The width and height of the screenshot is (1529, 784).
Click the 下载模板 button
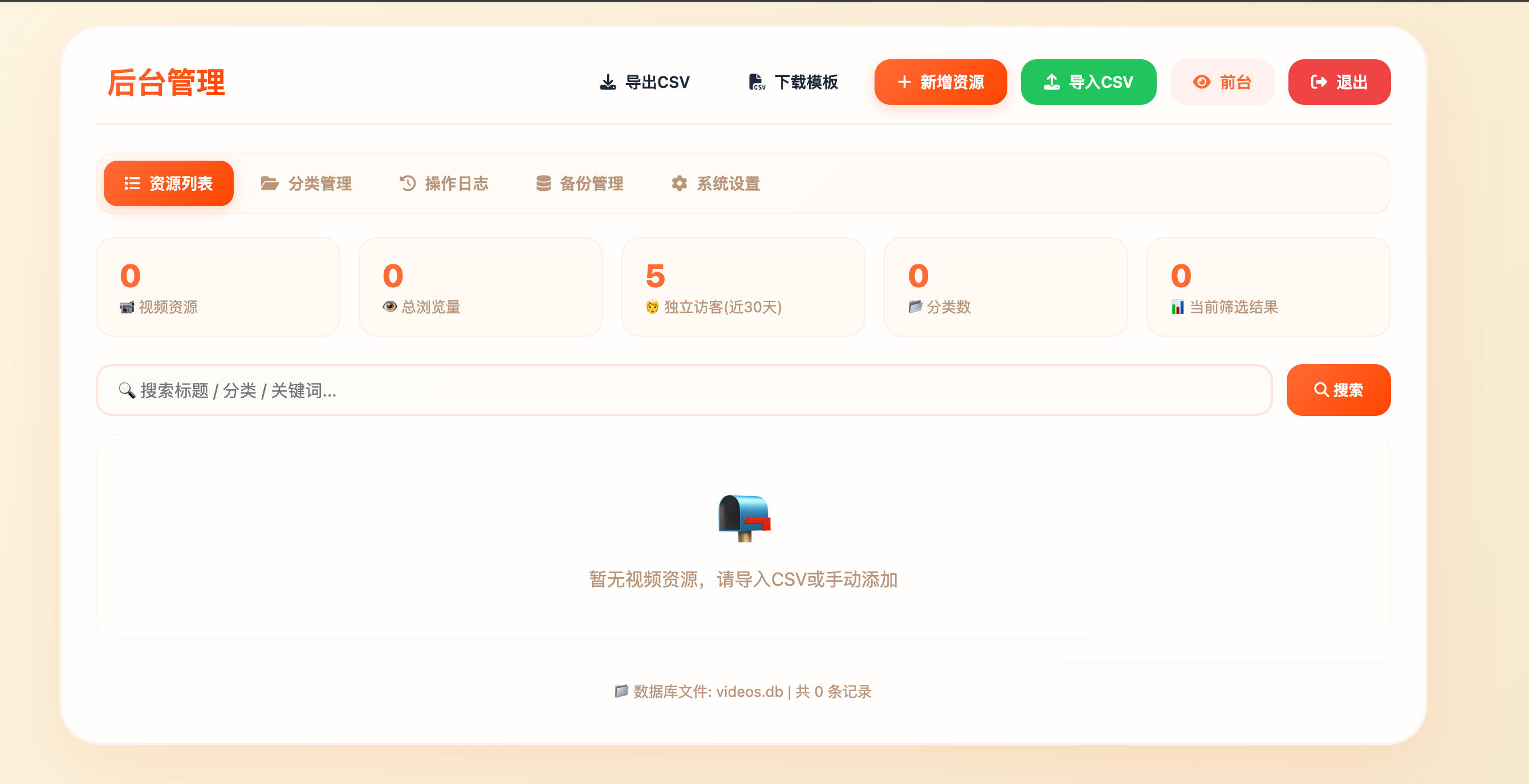pos(793,82)
